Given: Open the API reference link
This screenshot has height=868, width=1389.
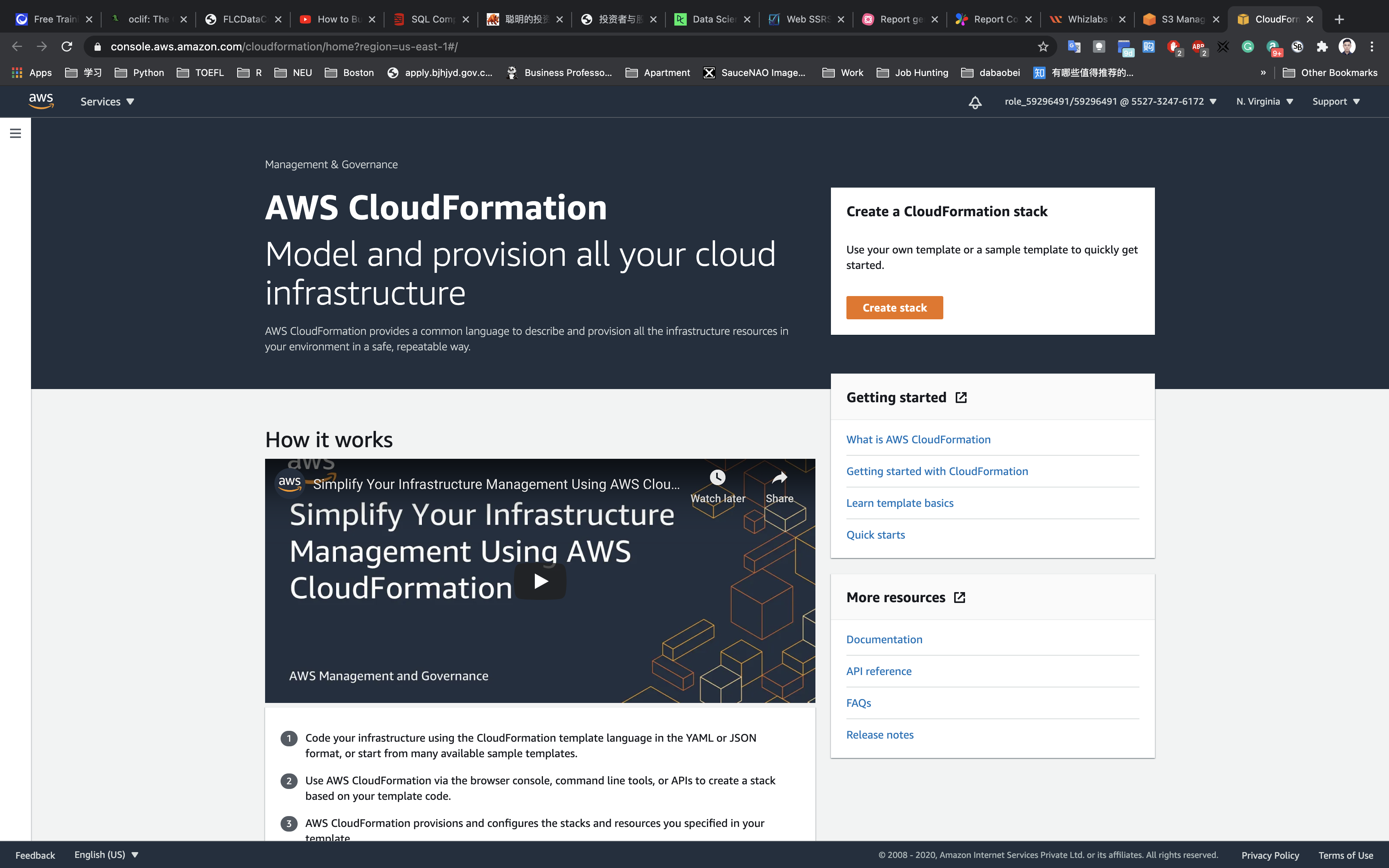Looking at the screenshot, I should pos(879,671).
